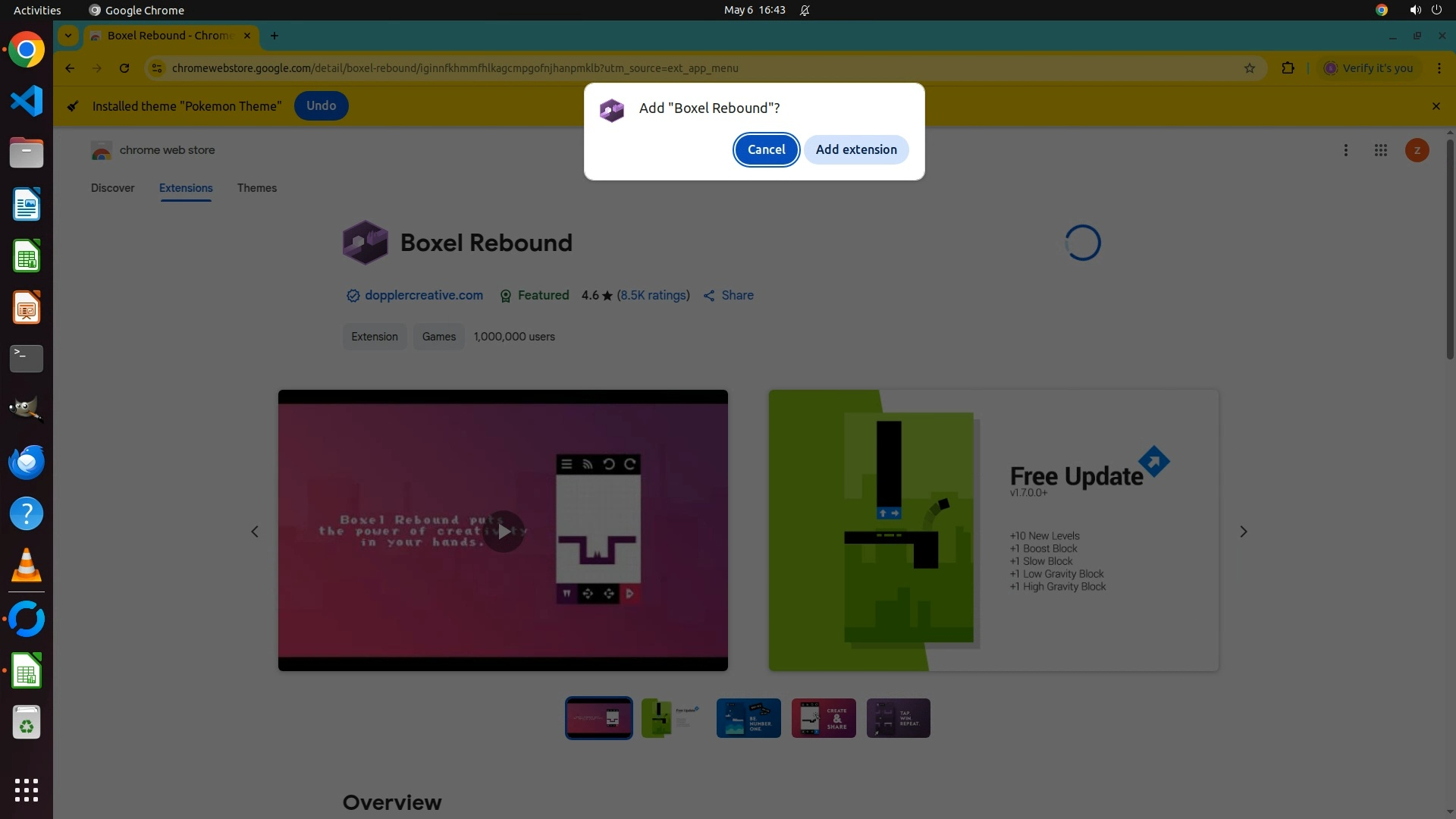Viewport: 1456px width, 819px height.
Task: Show the next screenshot with right chevron
Action: (x=1243, y=532)
